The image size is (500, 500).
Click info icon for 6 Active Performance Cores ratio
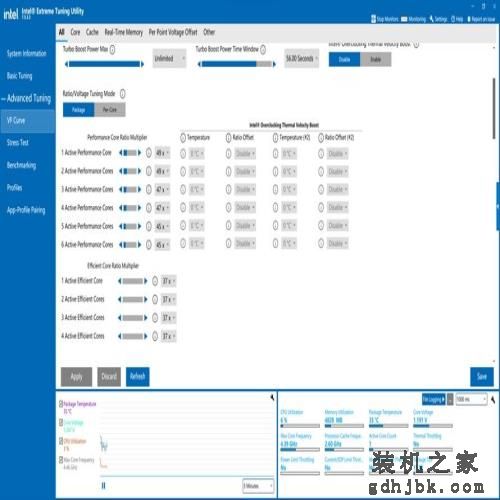149,245
